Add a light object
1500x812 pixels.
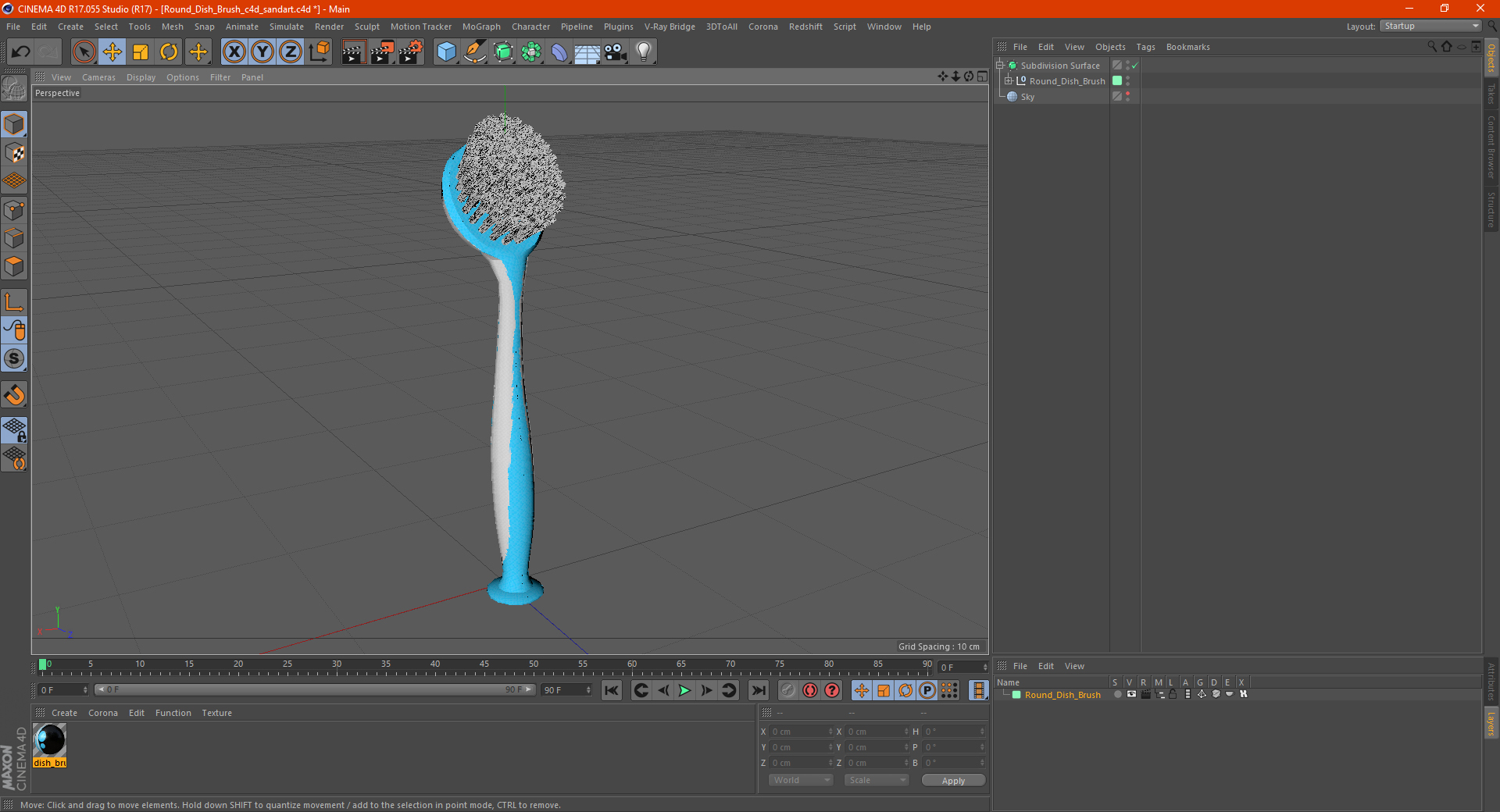click(644, 52)
